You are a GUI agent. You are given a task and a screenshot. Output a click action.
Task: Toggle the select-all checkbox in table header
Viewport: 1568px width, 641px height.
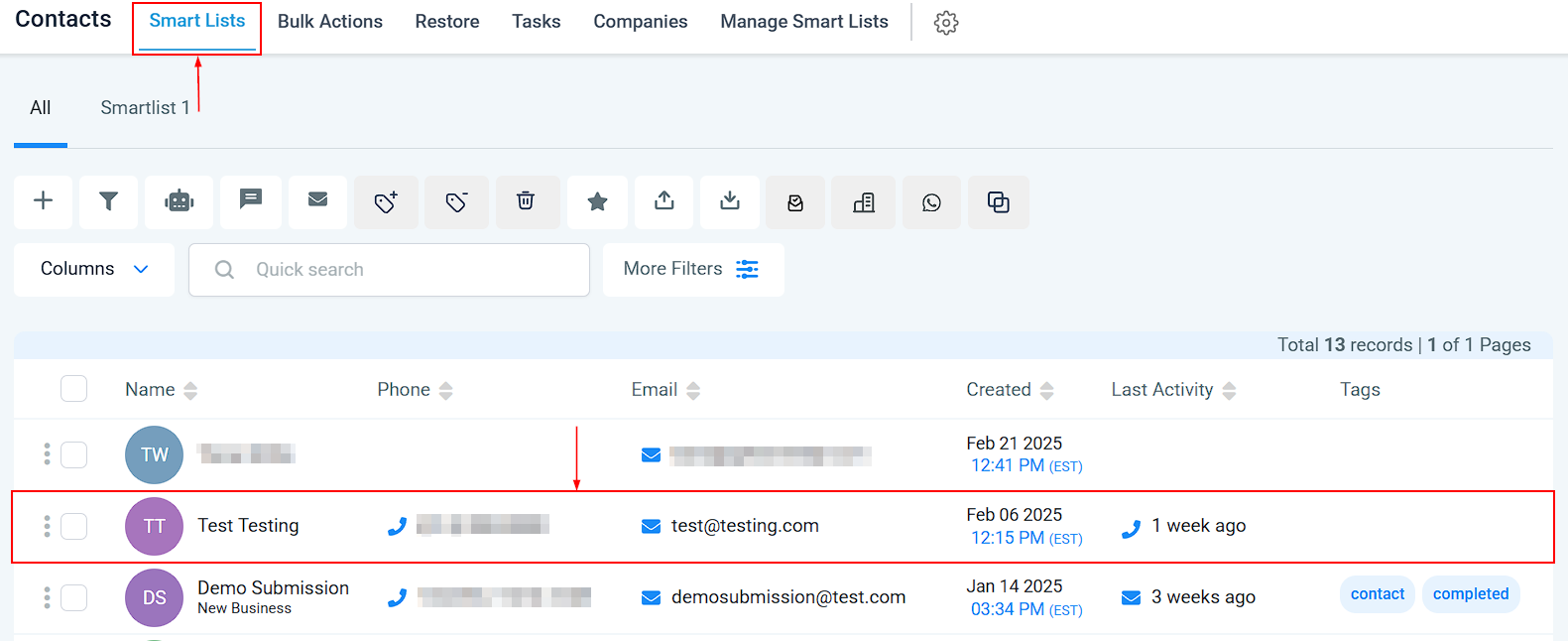(x=74, y=389)
